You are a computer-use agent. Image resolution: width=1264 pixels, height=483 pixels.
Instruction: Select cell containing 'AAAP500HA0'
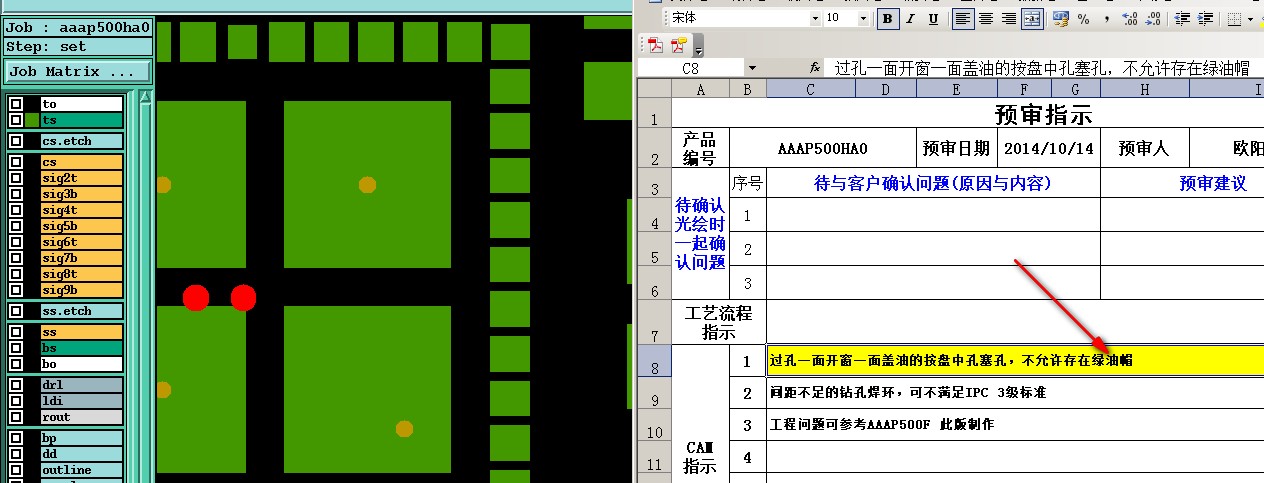823,149
